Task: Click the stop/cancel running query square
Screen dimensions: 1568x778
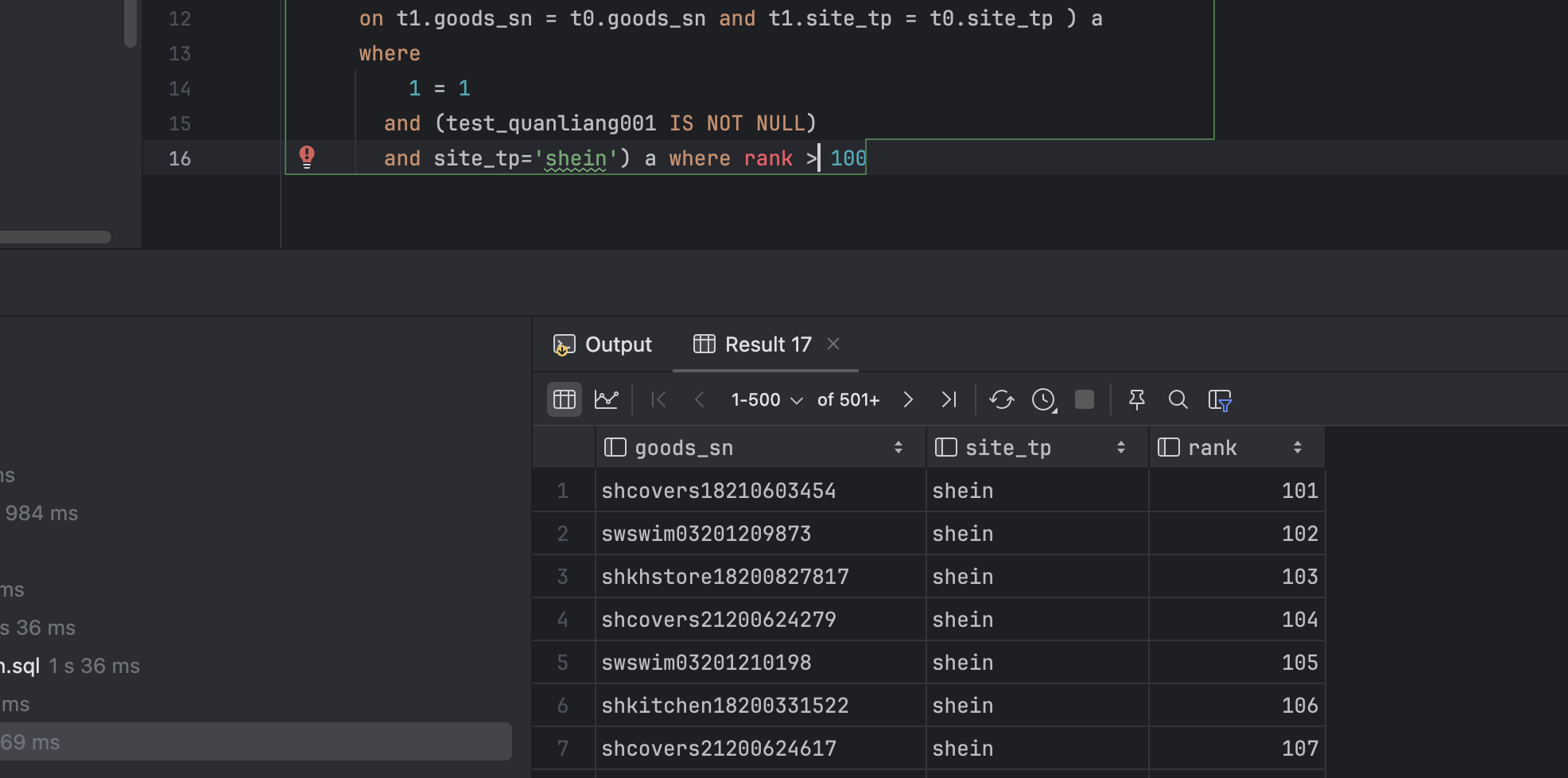Action: pyautogui.click(x=1085, y=399)
